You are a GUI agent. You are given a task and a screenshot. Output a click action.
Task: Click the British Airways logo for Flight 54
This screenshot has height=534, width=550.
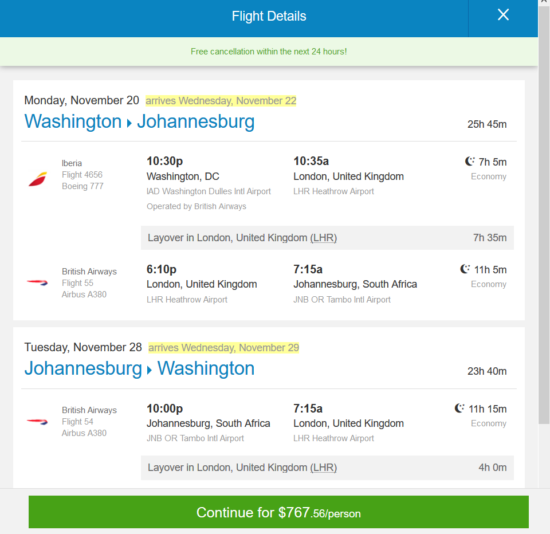[37, 421]
